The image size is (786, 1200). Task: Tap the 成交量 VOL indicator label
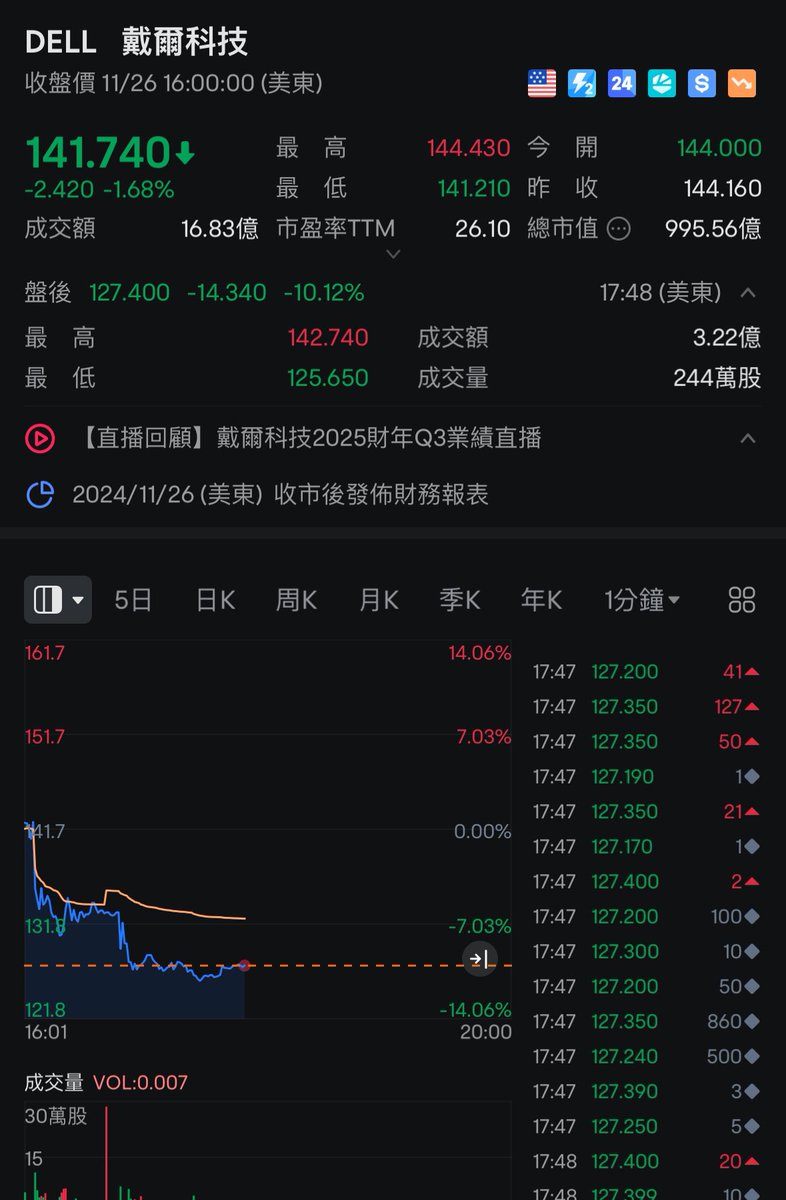click(x=106, y=1082)
